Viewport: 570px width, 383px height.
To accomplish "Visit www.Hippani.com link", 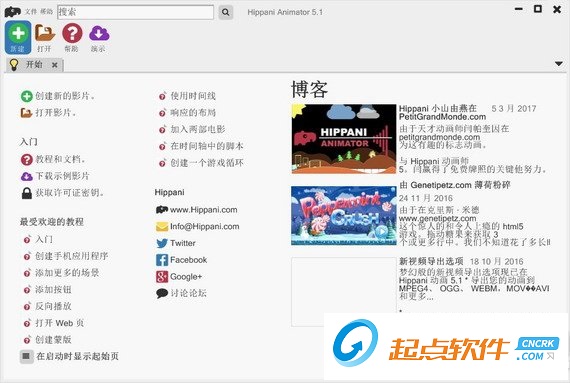I will pyautogui.click(x=204, y=210).
